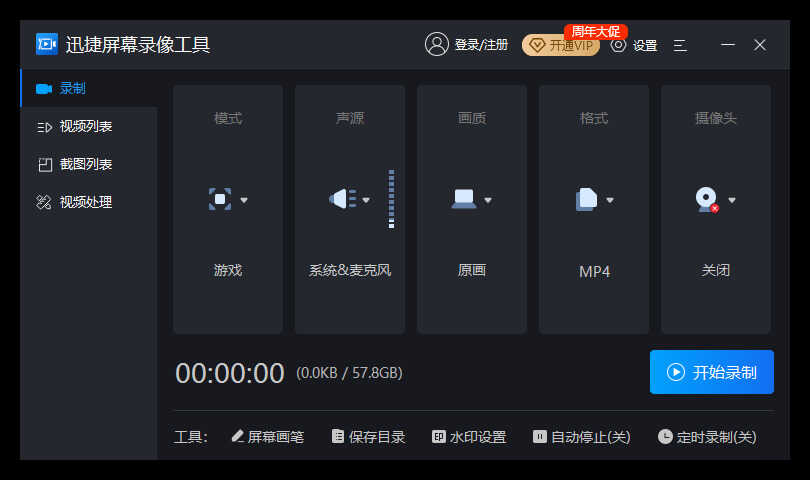The height and width of the screenshot is (480, 810).
Task: Click the (0.0KB / 57.8GB) storage text
Action: pyautogui.click(x=349, y=373)
